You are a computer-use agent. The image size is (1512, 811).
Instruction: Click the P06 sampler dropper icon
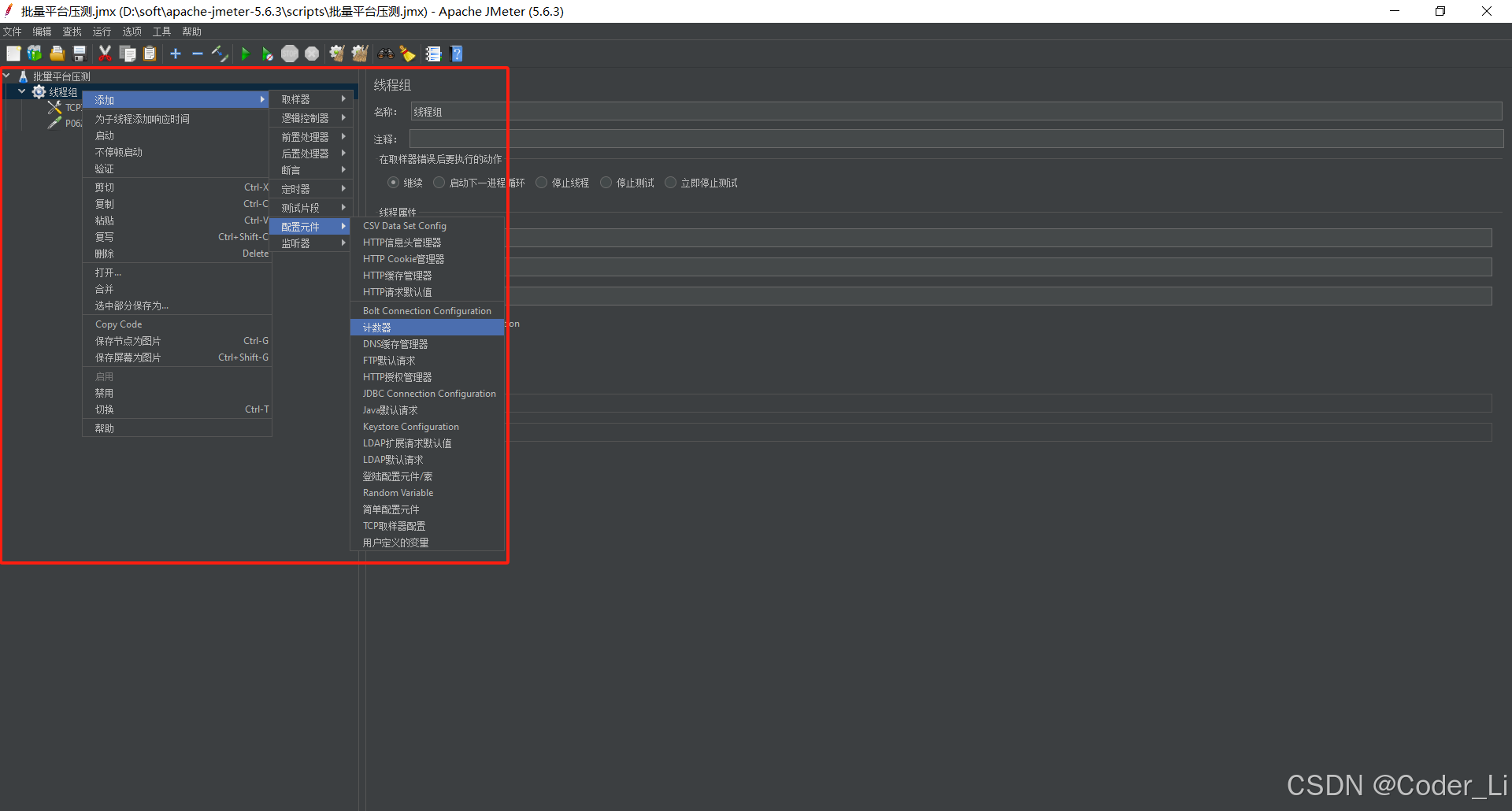click(x=54, y=123)
